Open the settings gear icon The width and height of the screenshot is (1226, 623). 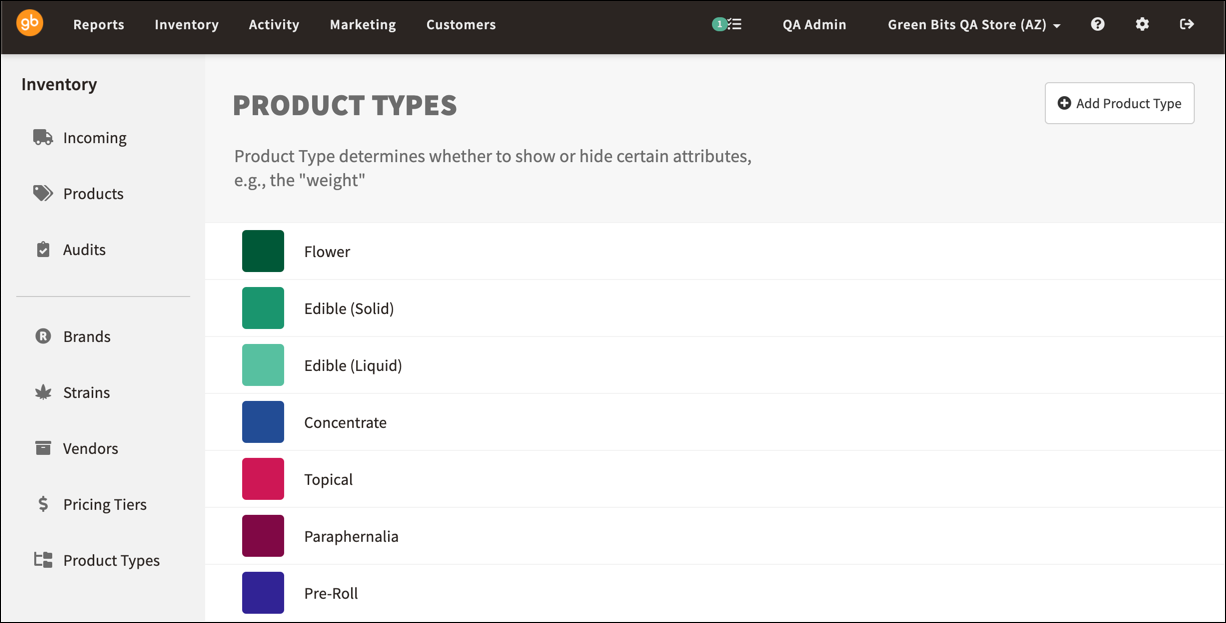tap(1142, 24)
